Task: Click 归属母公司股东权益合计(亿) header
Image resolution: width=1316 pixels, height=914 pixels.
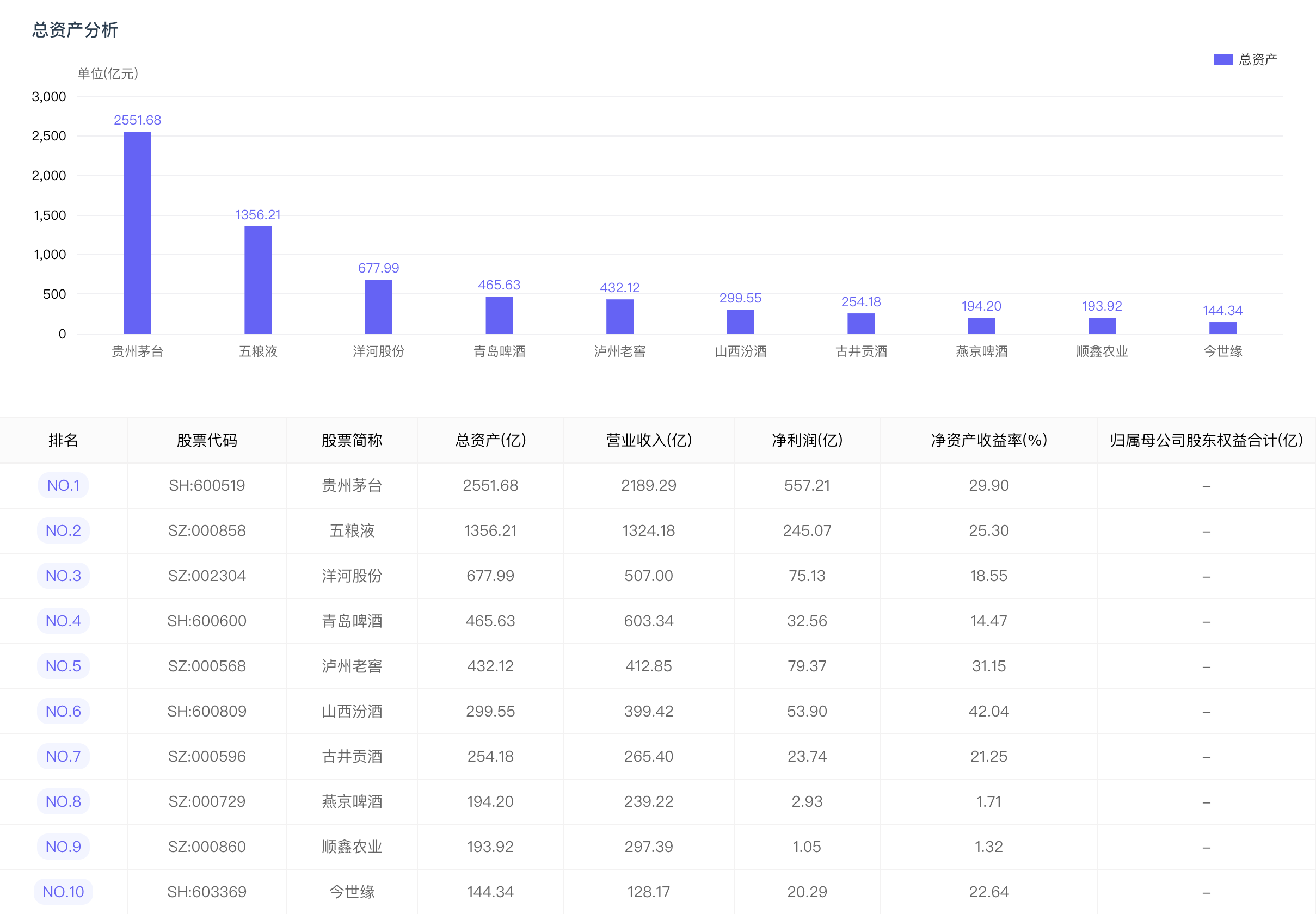Action: pos(1207,440)
